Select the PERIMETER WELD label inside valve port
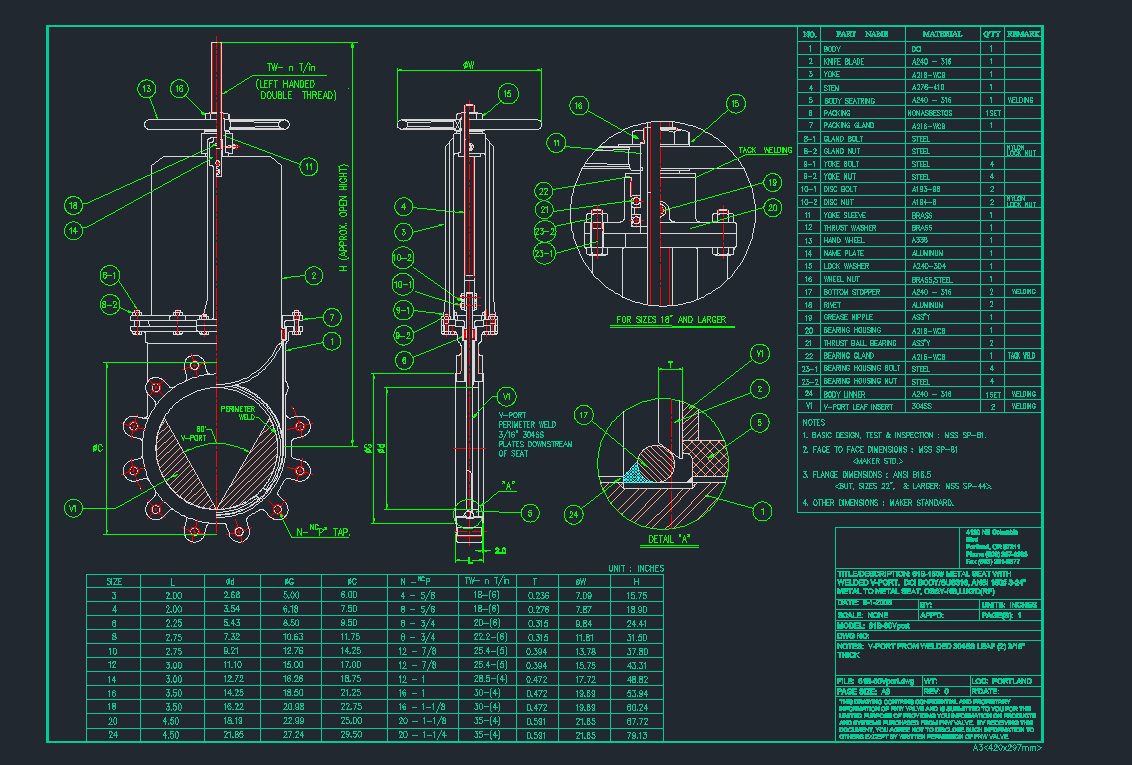The width and height of the screenshot is (1132, 765). 242,413
